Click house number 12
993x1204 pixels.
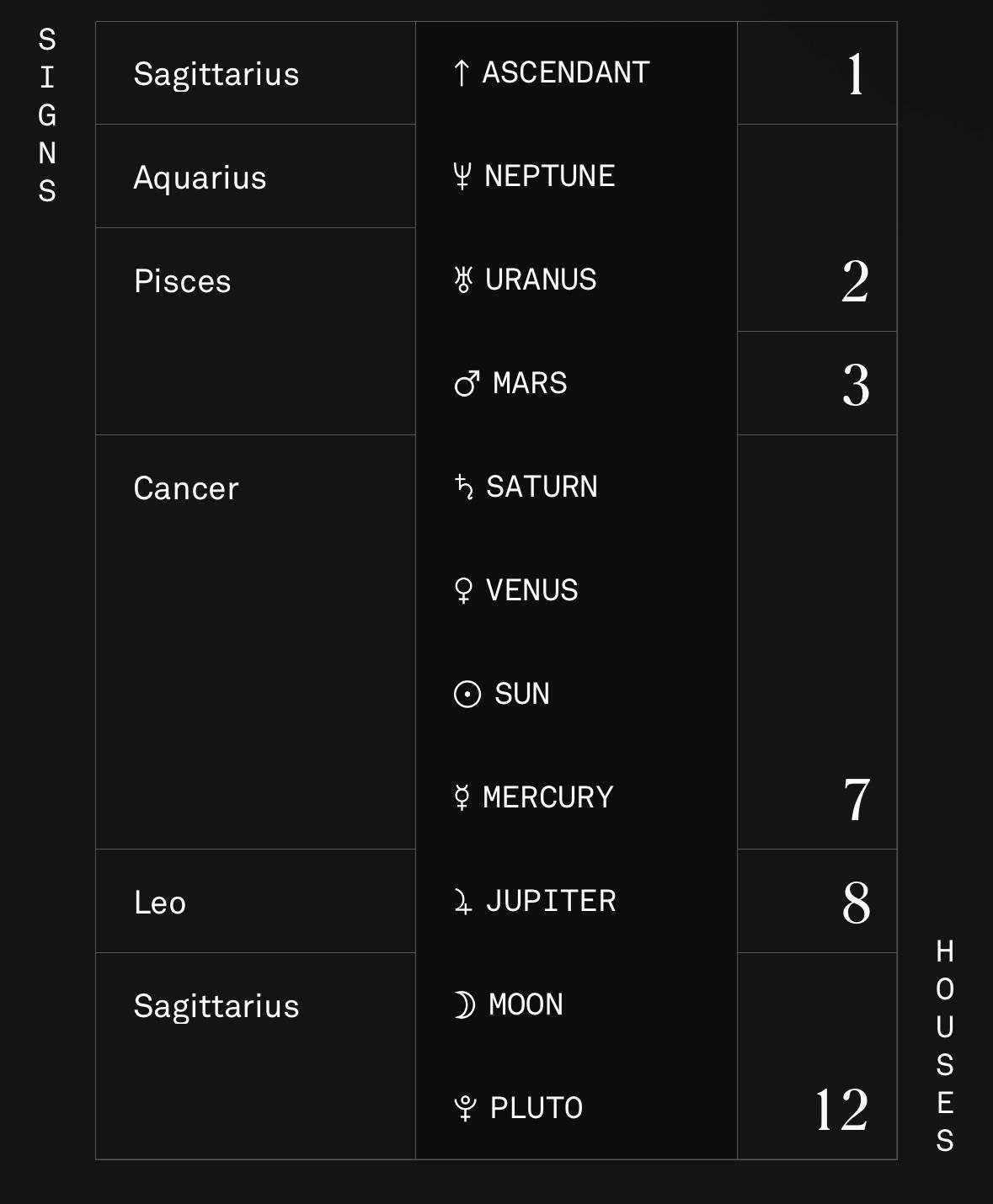click(842, 1110)
